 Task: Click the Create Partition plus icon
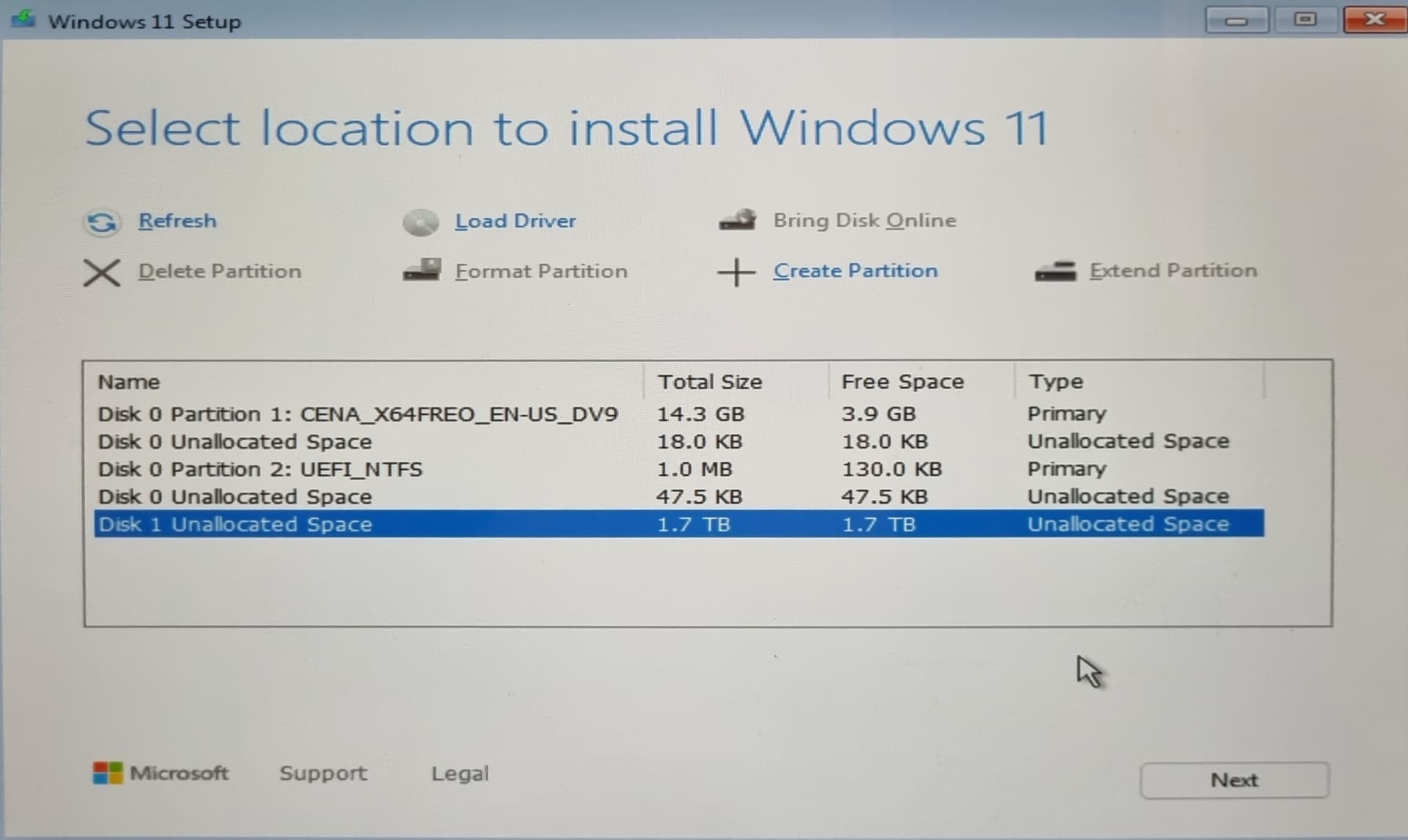pyautogui.click(x=736, y=272)
